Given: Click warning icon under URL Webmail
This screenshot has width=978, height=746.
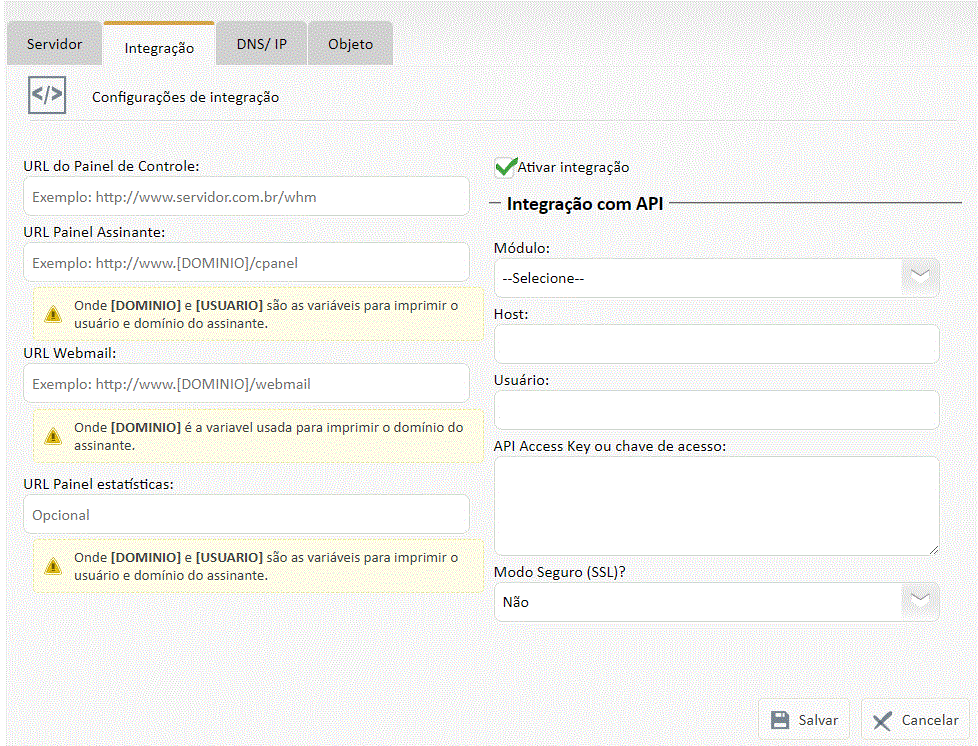Looking at the screenshot, I should (x=52, y=436).
